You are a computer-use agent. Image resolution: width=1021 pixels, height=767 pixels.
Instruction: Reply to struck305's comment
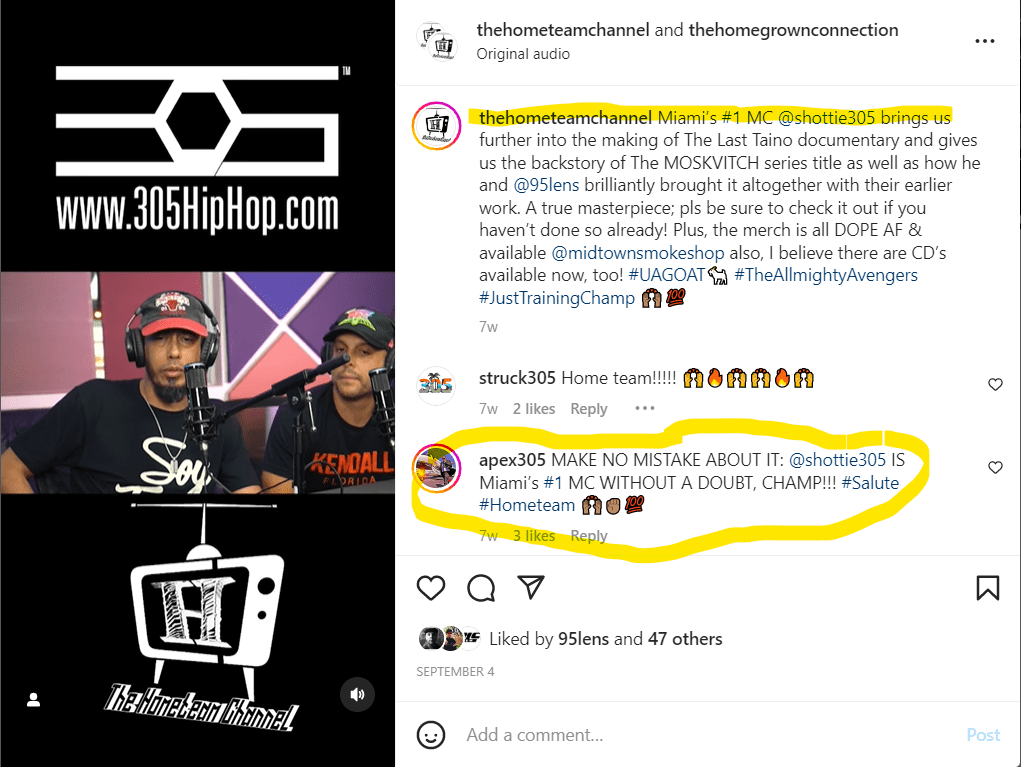coord(589,409)
